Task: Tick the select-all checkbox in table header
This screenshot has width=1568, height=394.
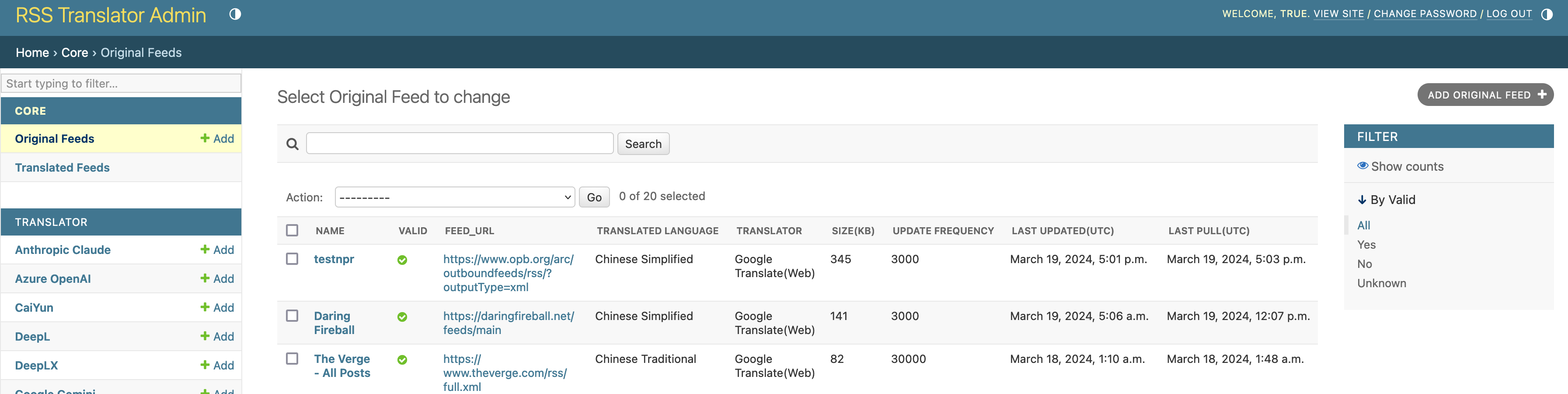Action: [x=292, y=230]
